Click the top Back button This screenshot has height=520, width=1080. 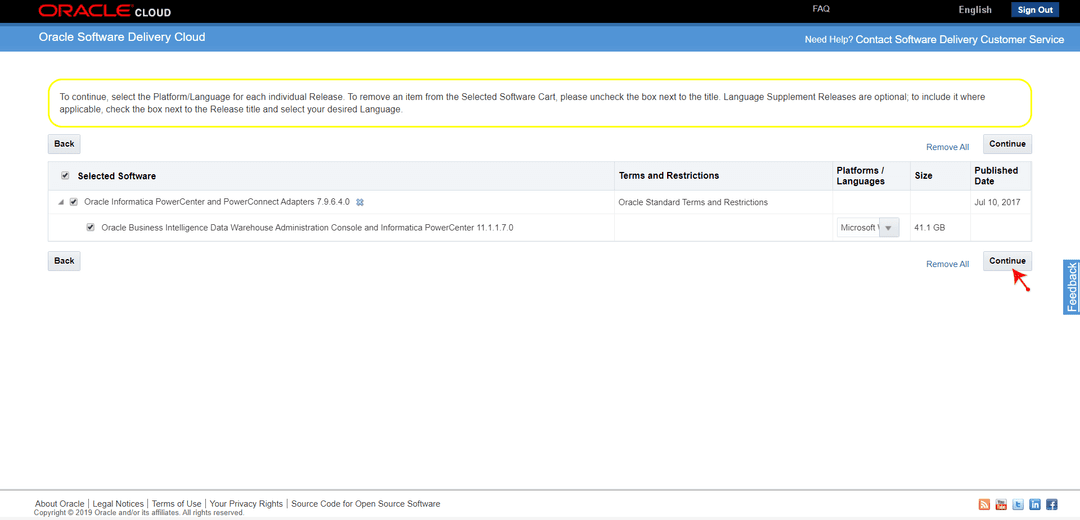64,144
